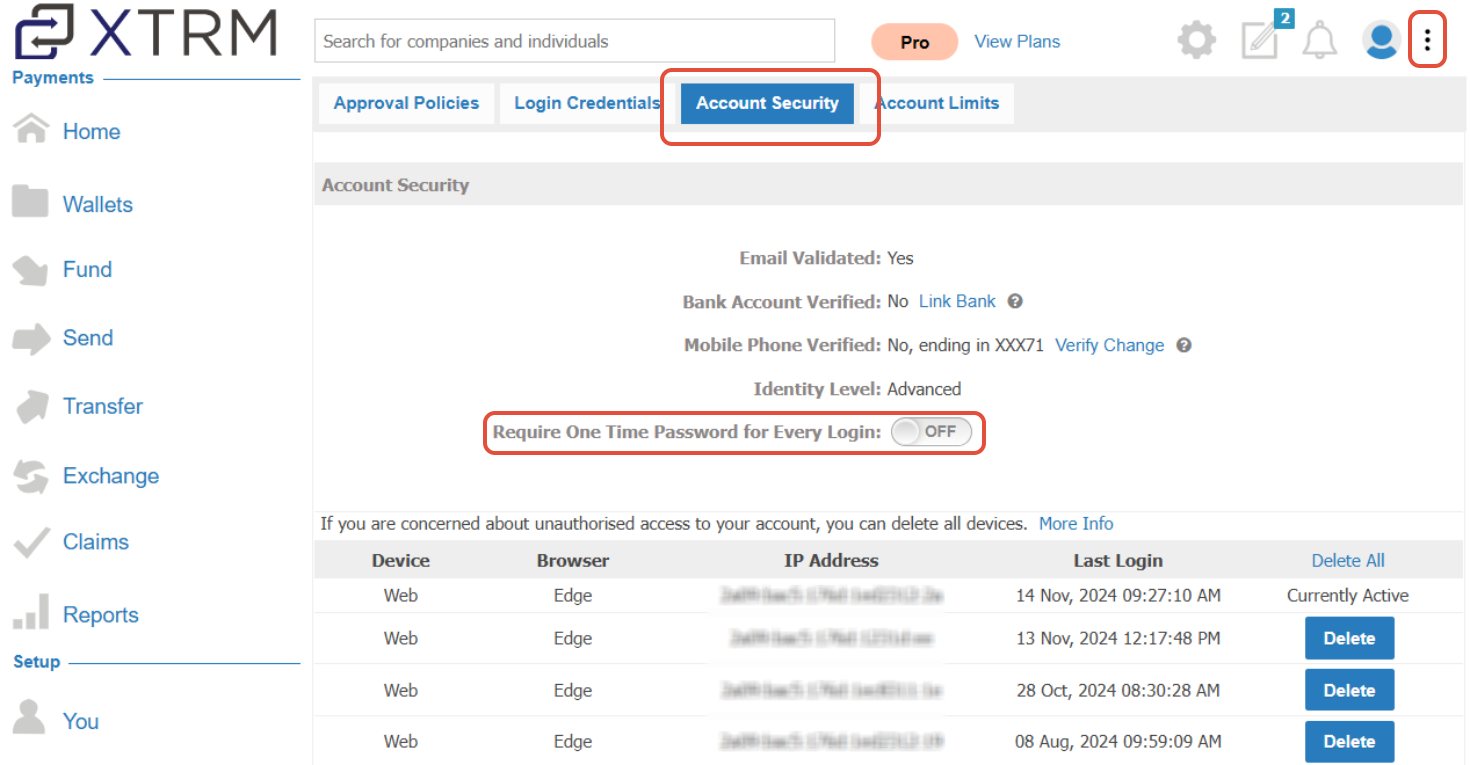Image resolution: width=1470 pixels, height=765 pixels.
Task: Delete the 13 Nov, 2024 device entry
Action: (1349, 638)
